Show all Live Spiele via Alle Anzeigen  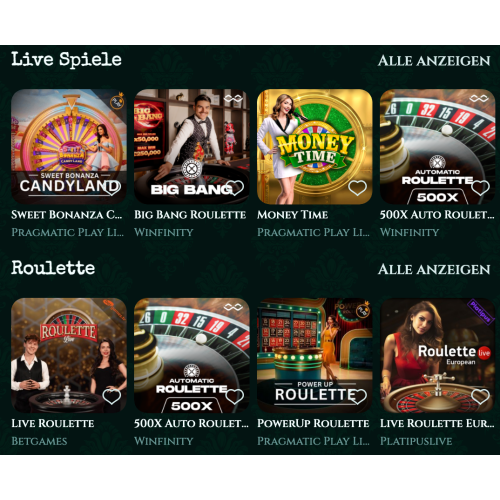coord(434,61)
